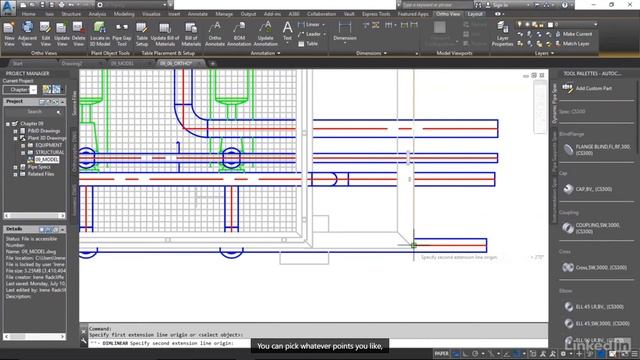Click the keyword search input box
The width and height of the screenshot is (640, 360).
437,5
